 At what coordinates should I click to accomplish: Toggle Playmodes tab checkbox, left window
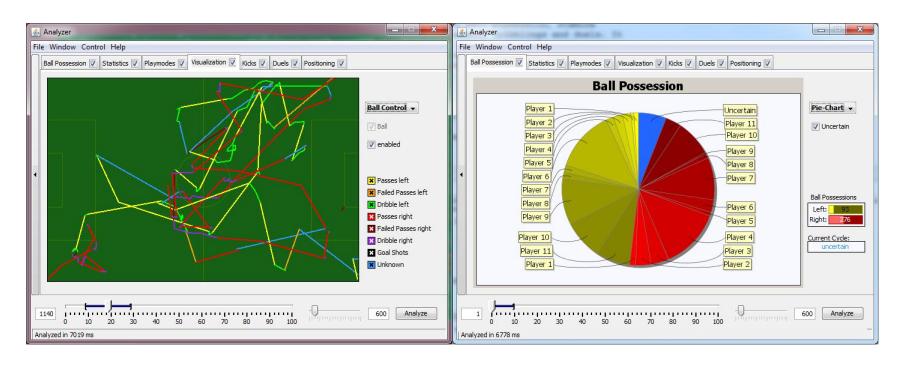[182, 63]
